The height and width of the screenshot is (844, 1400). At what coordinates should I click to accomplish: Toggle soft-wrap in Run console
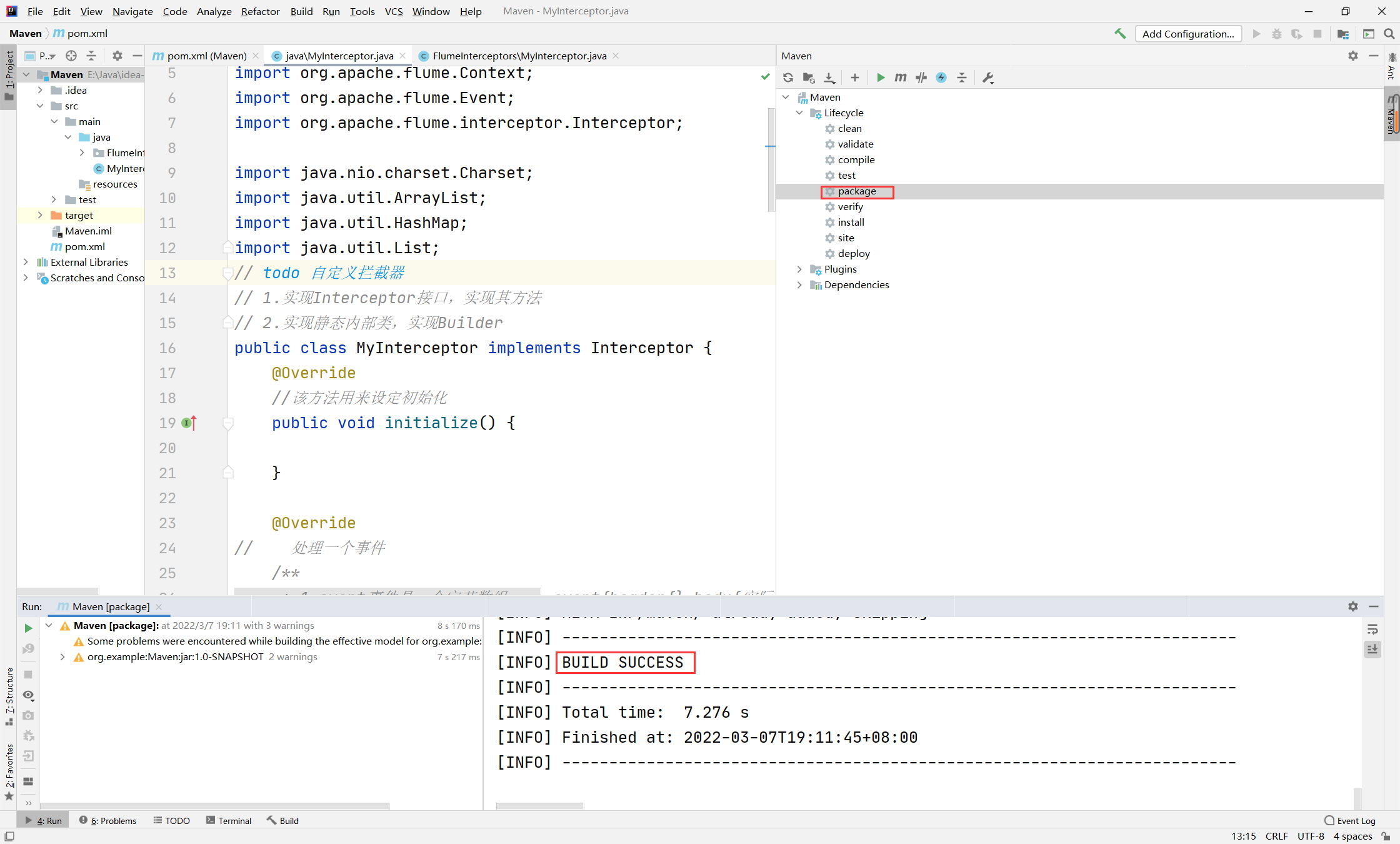tap(1372, 629)
